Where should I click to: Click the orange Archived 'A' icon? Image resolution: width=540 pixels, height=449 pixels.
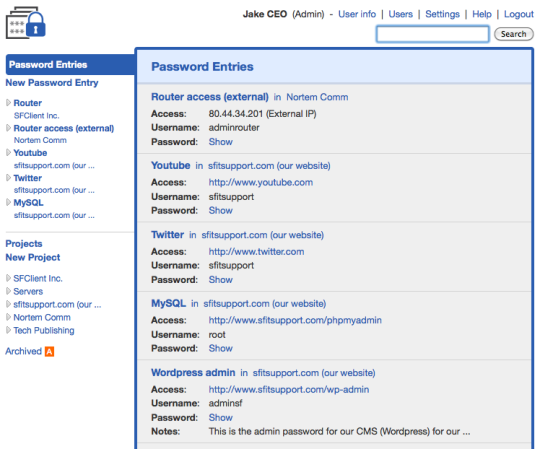[50, 352]
